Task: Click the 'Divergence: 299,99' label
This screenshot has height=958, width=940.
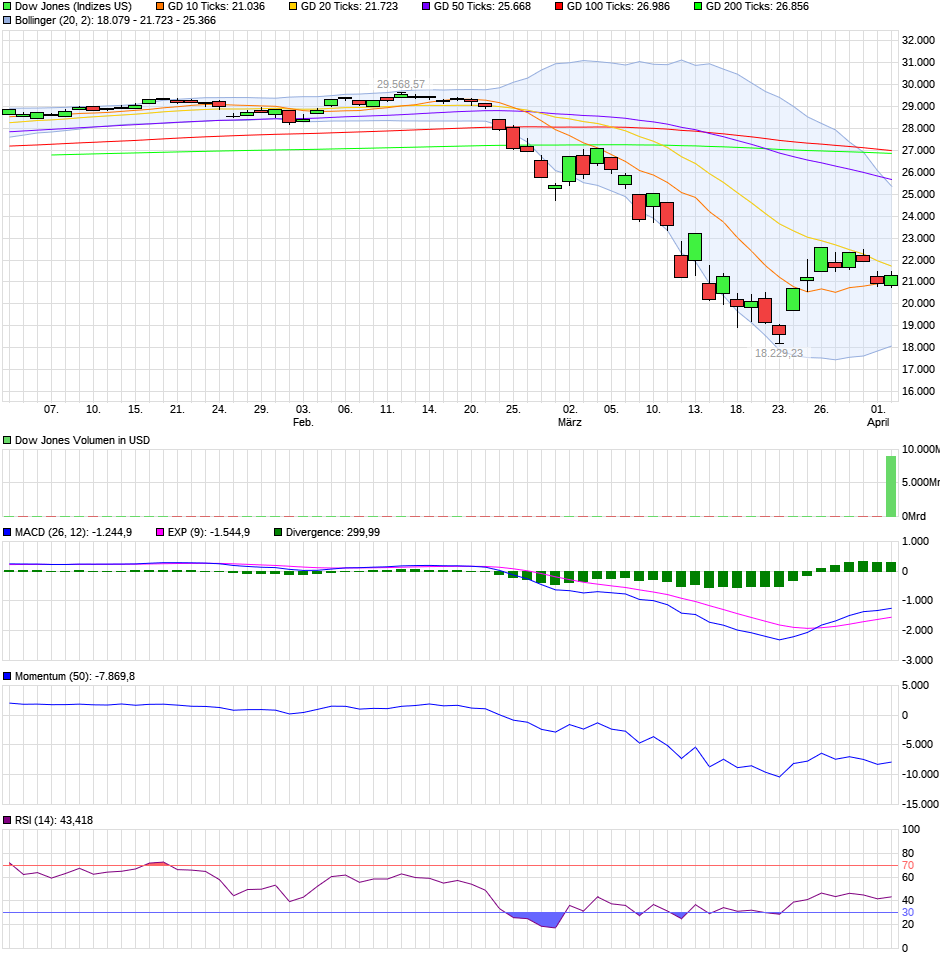Action: 333,532
